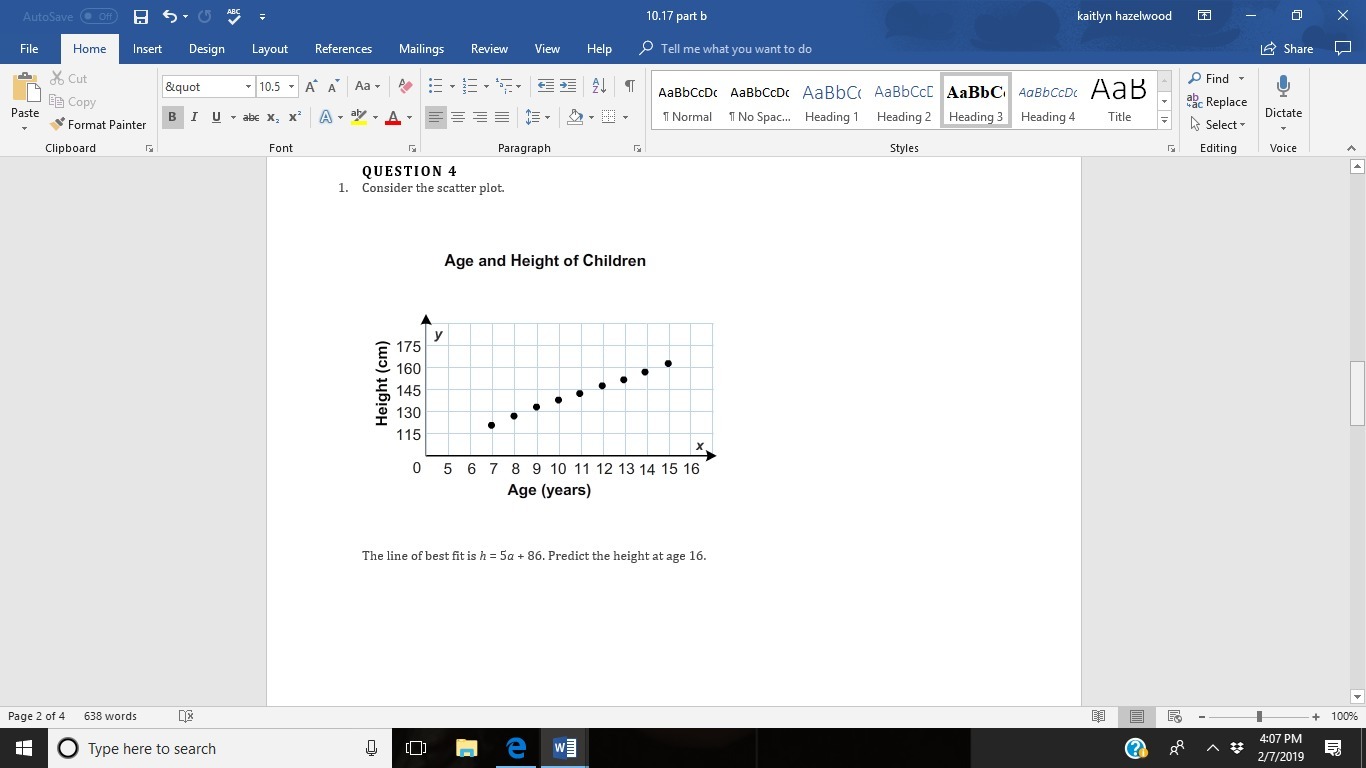
Task: Click the zoom slider handle
Action: click(1259, 716)
